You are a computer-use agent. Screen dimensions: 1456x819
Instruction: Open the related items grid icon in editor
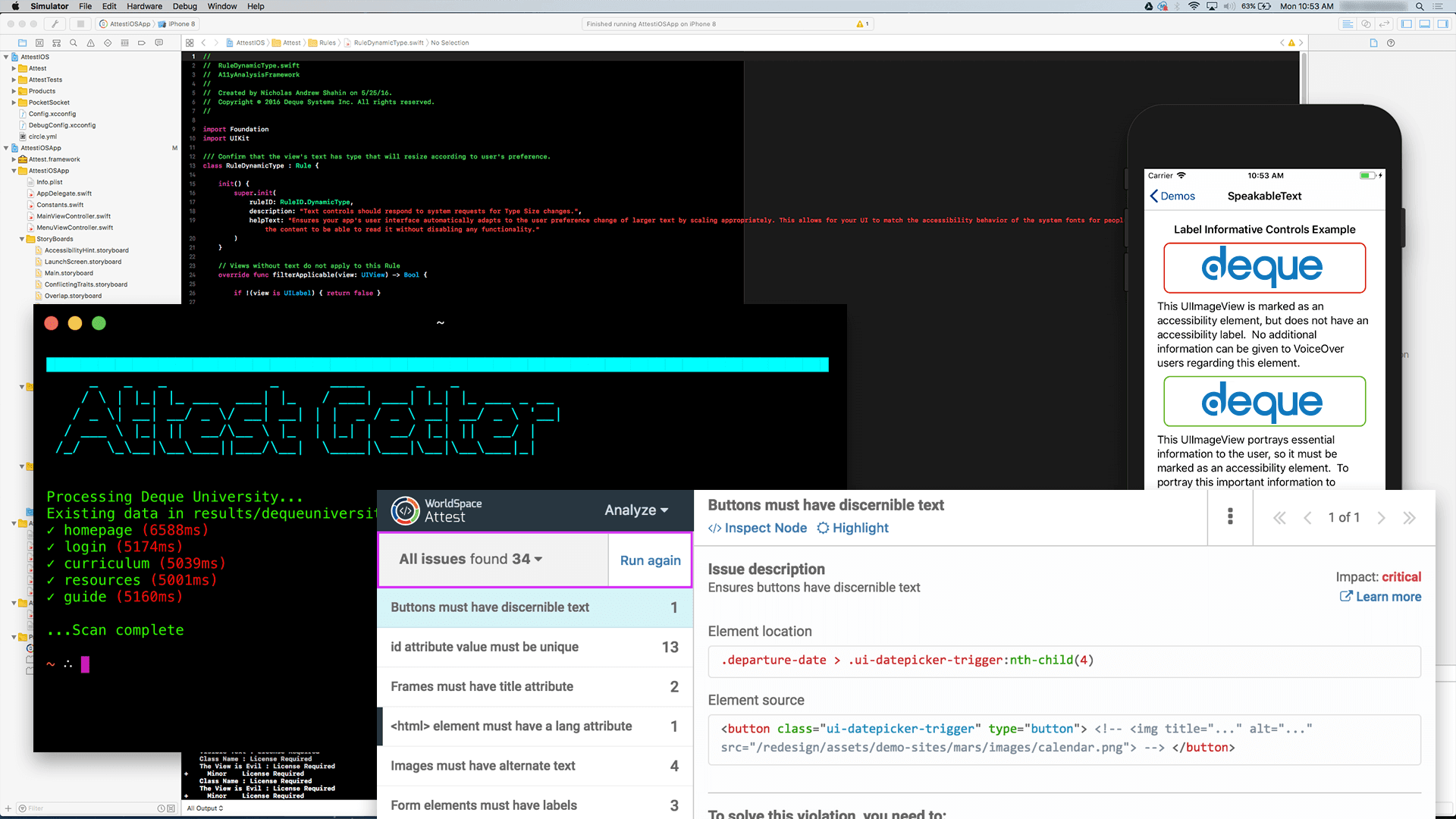pos(190,43)
